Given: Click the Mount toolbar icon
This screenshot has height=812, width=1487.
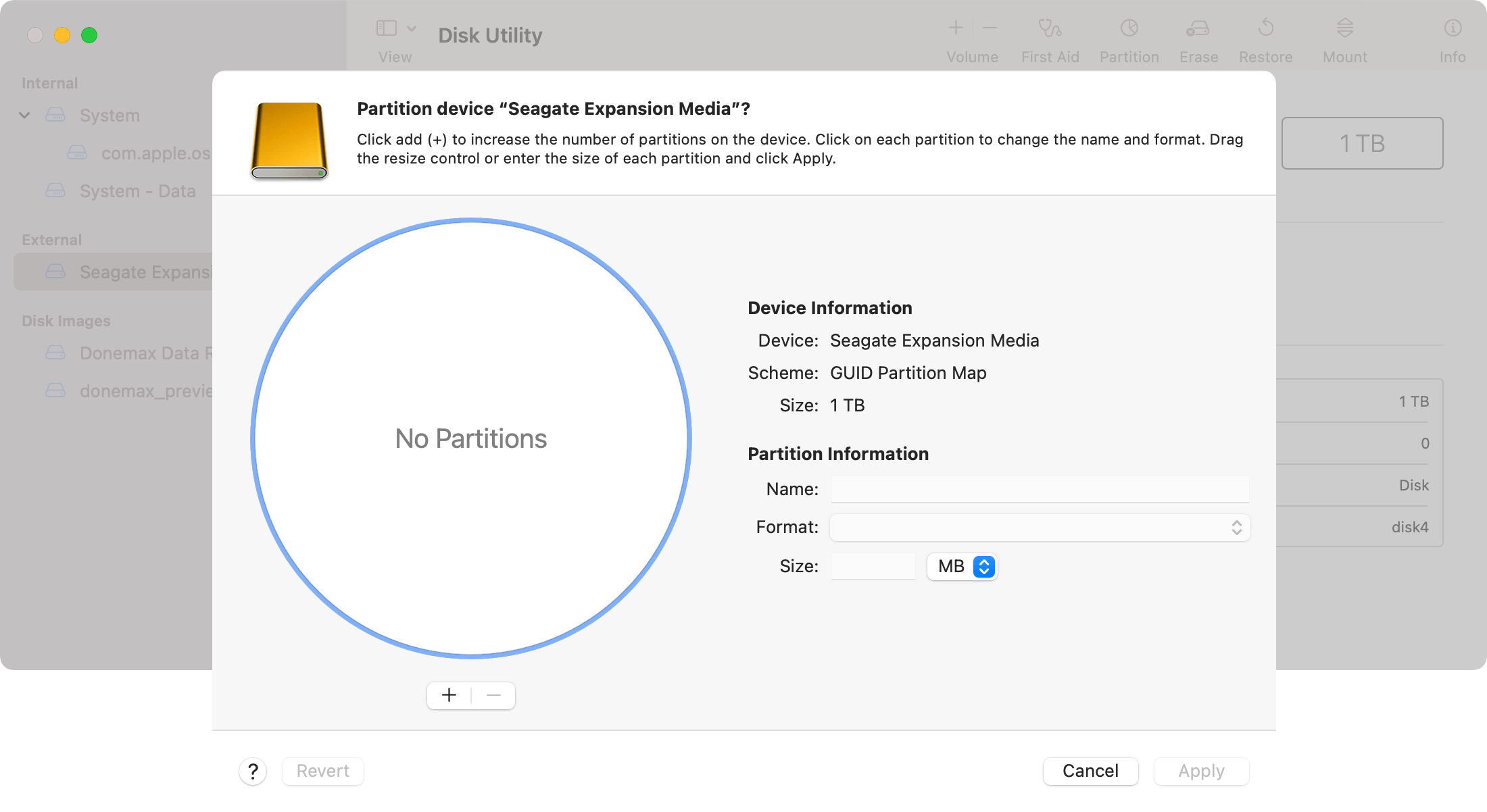Looking at the screenshot, I should 1344,37.
